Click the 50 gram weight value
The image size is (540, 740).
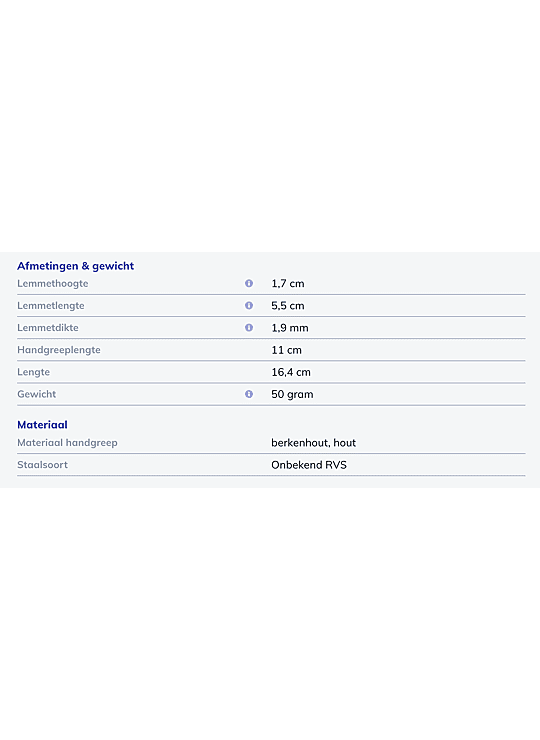[x=292, y=395]
